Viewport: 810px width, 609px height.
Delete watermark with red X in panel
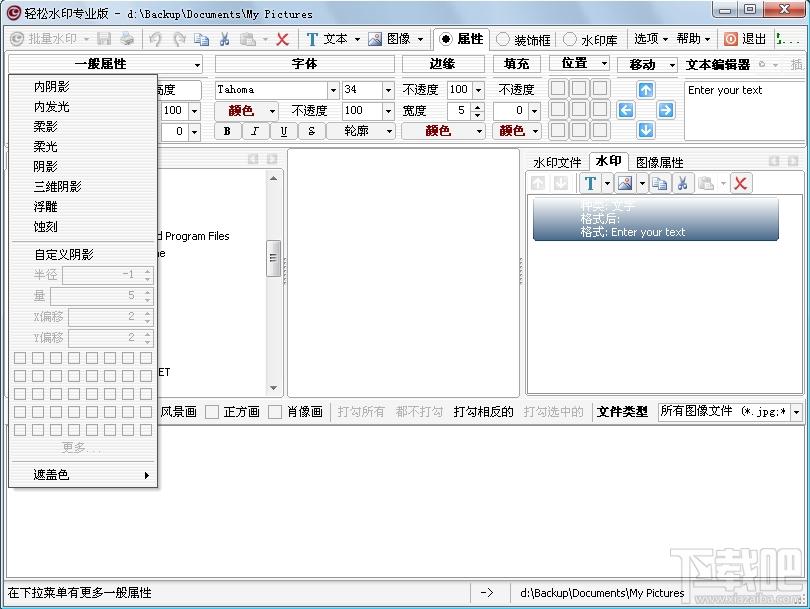point(741,183)
